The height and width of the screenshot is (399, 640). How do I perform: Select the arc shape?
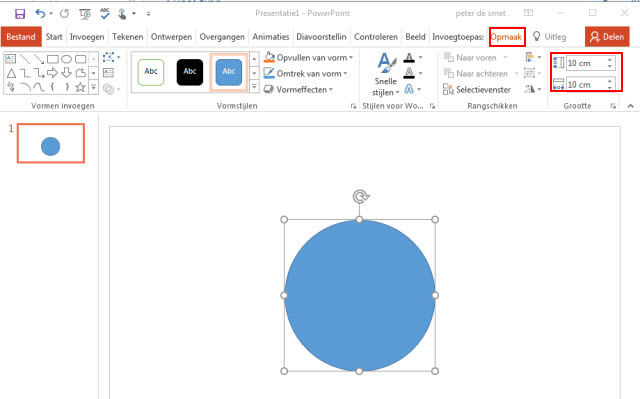tap(25, 87)
